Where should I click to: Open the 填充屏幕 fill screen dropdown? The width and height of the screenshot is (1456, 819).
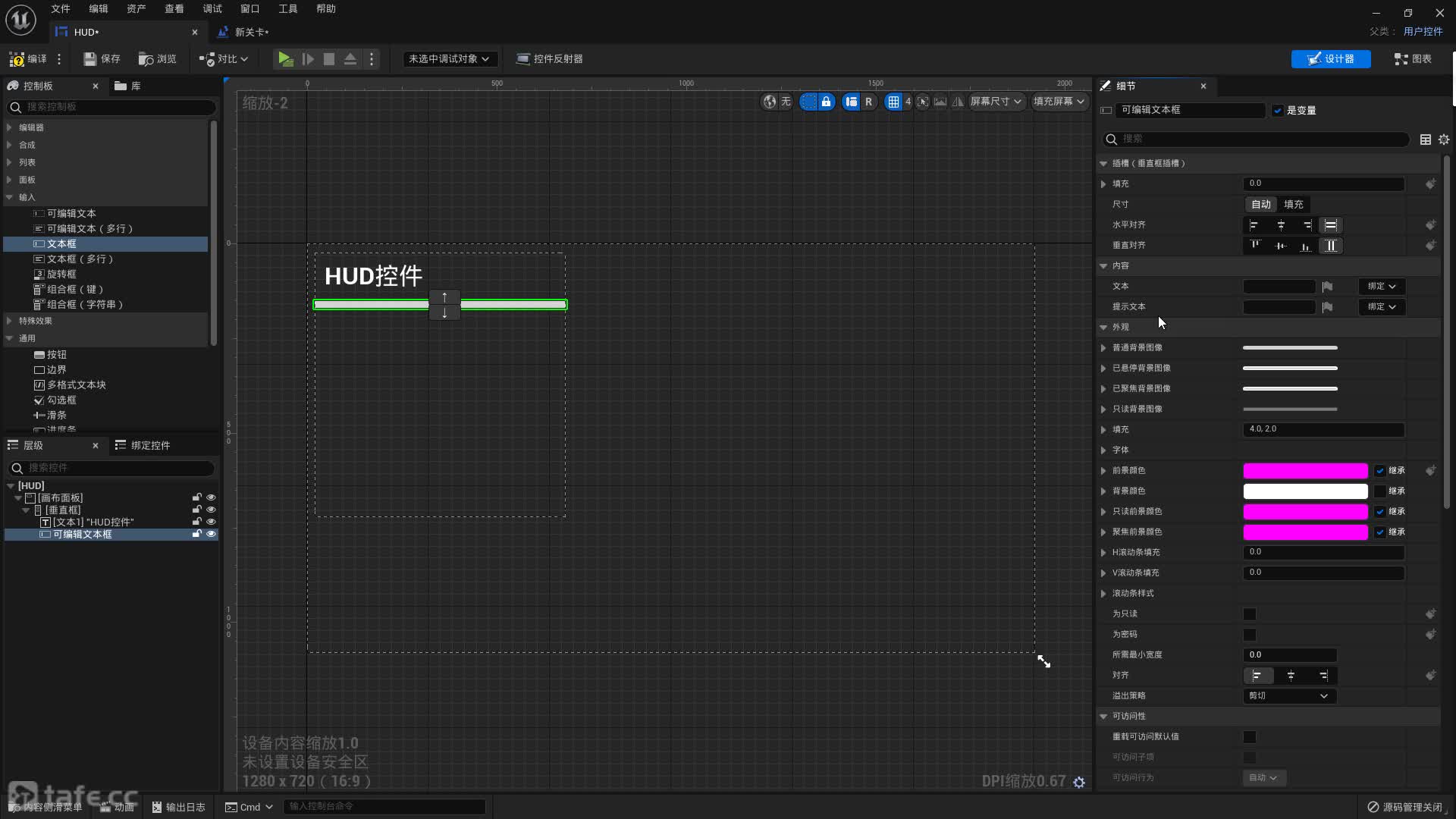1059,102
